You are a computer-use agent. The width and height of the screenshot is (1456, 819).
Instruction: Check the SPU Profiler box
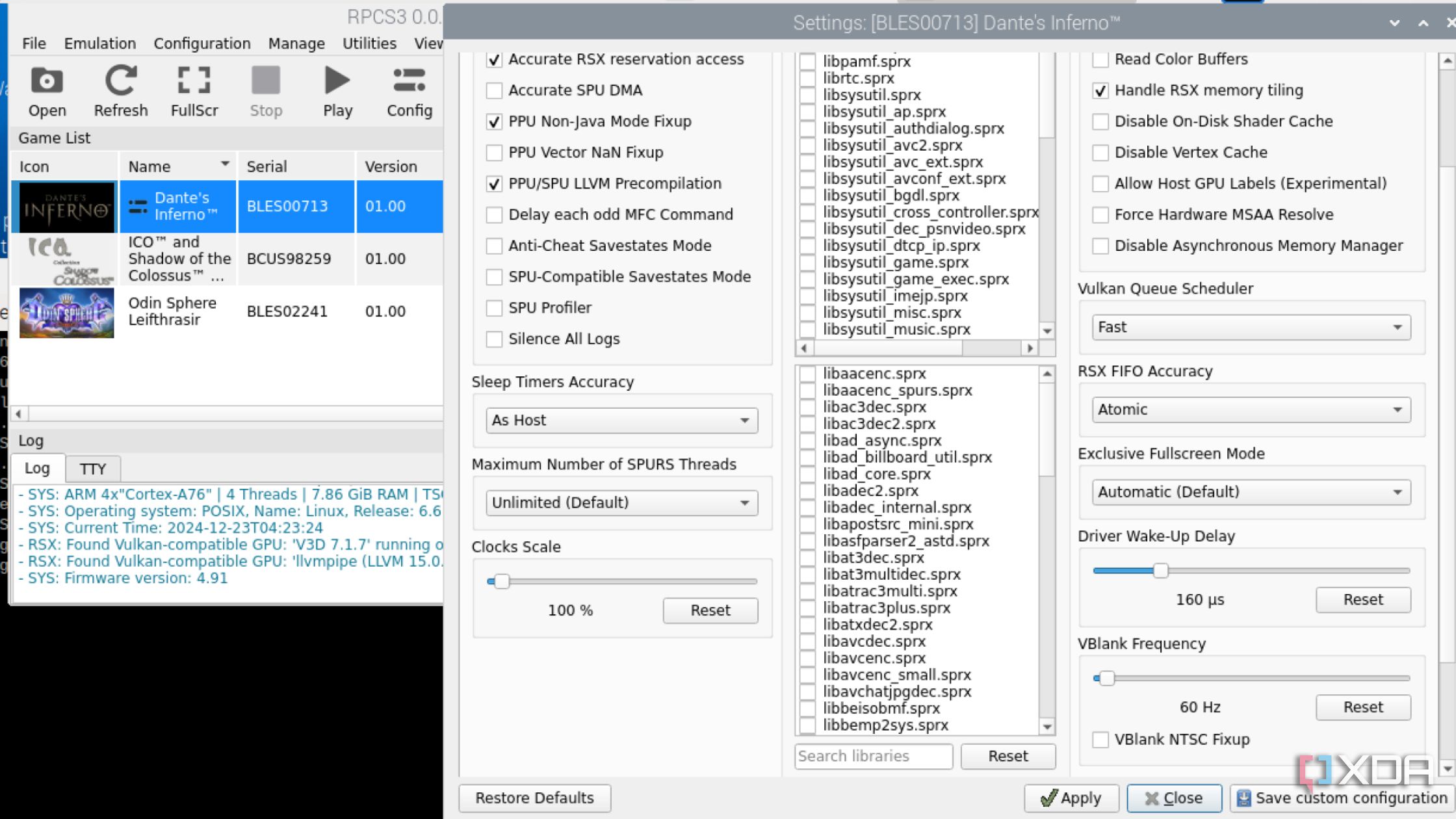(494, 308)
